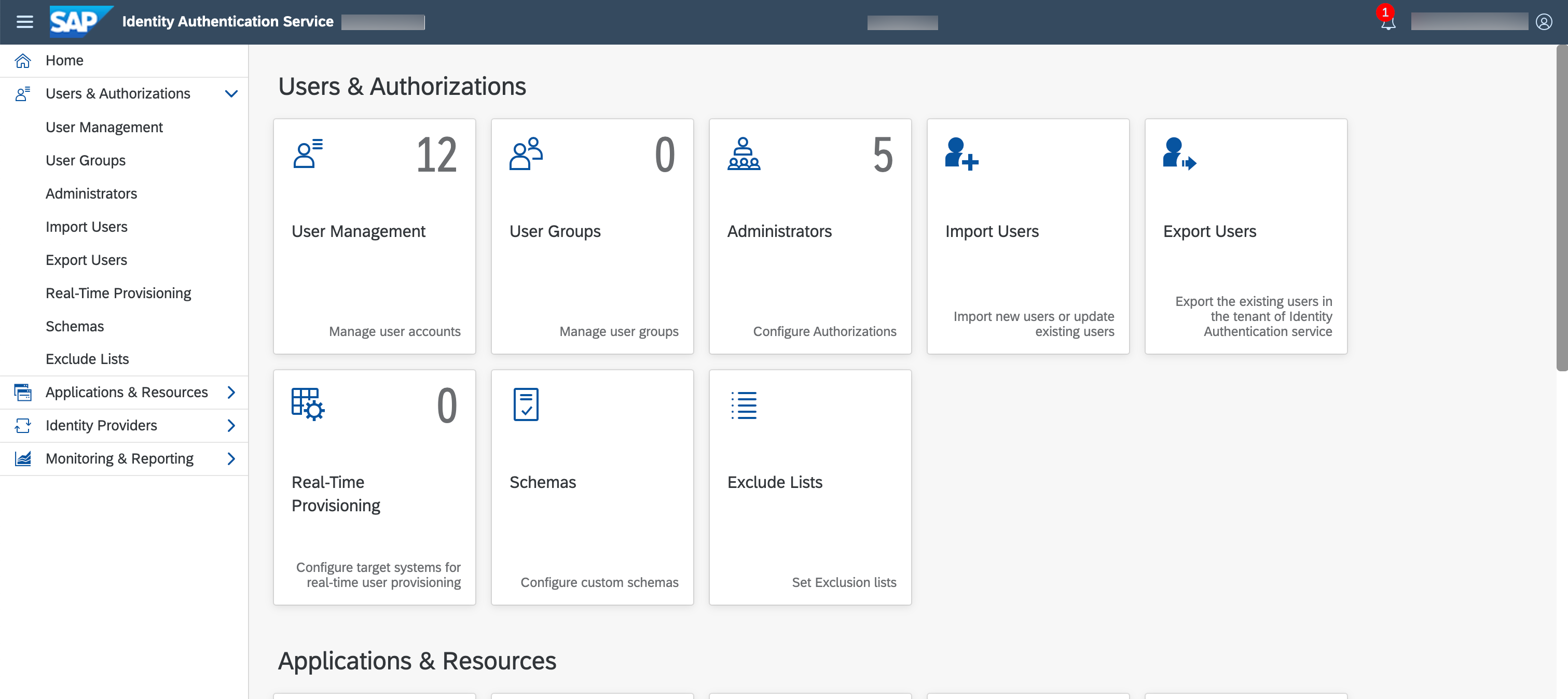Image resolution: width=1568 pixels, height=699 pixels.
Task: Click the Import Users person-plus icon
Action: (962, 154)
